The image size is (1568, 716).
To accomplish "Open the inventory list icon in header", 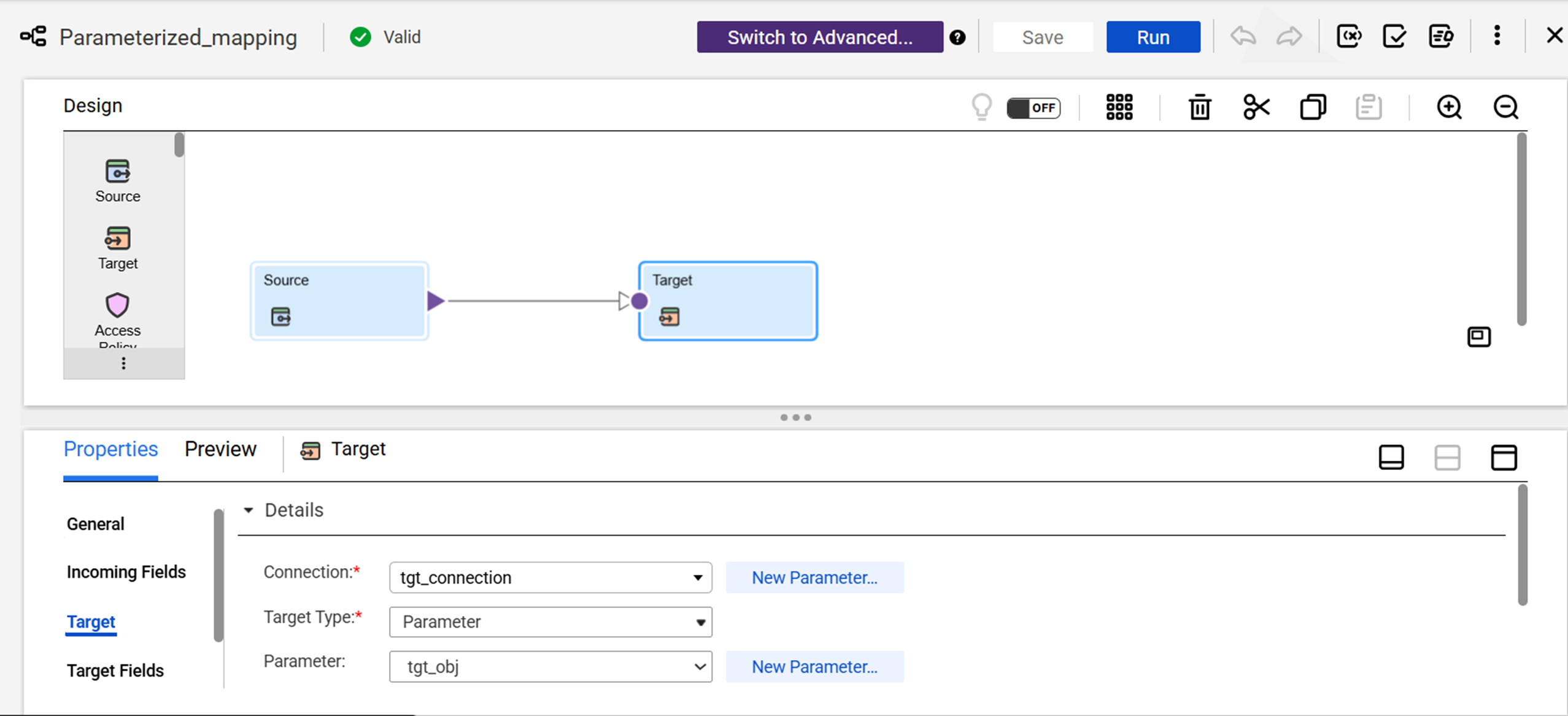I will (x=1440, y=36).
